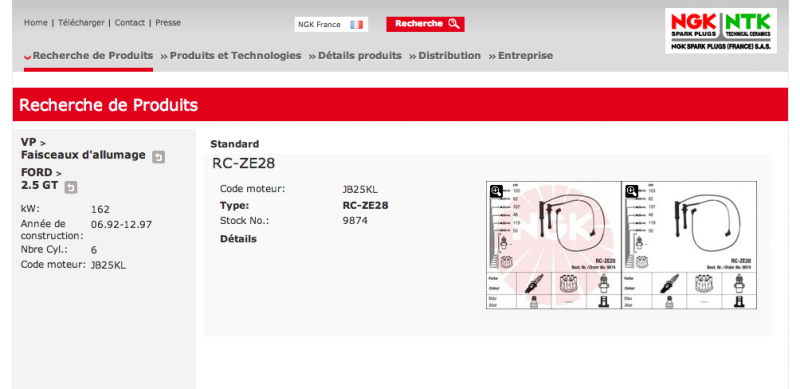Open the Presse link
The image size is (800, 389).
(x=168, y=22)
